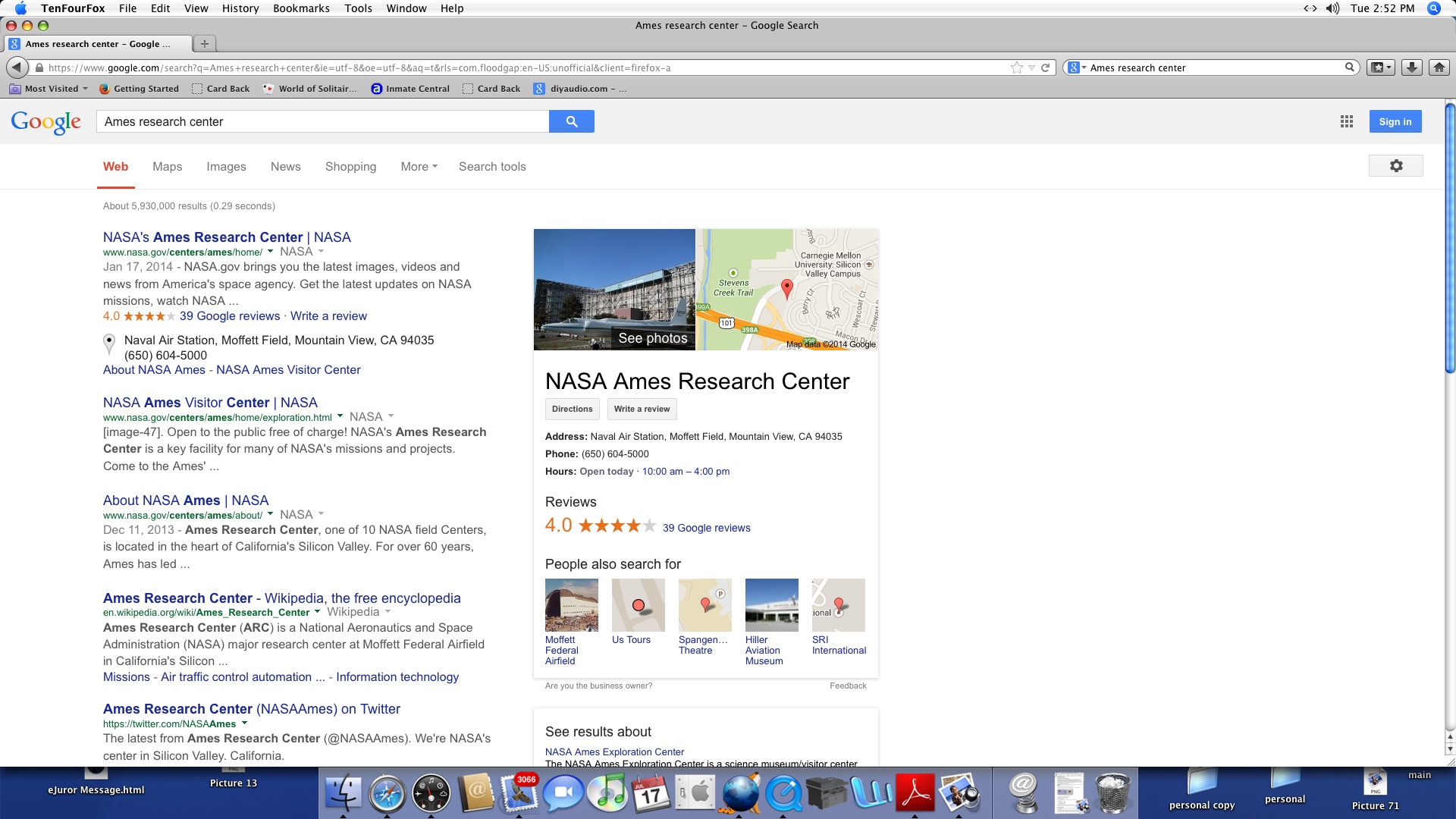Screen dimensions: 1456x819
Task: Open the search engine dropdown in search box
Action: pyautogui.click(x=1077, y=67)
